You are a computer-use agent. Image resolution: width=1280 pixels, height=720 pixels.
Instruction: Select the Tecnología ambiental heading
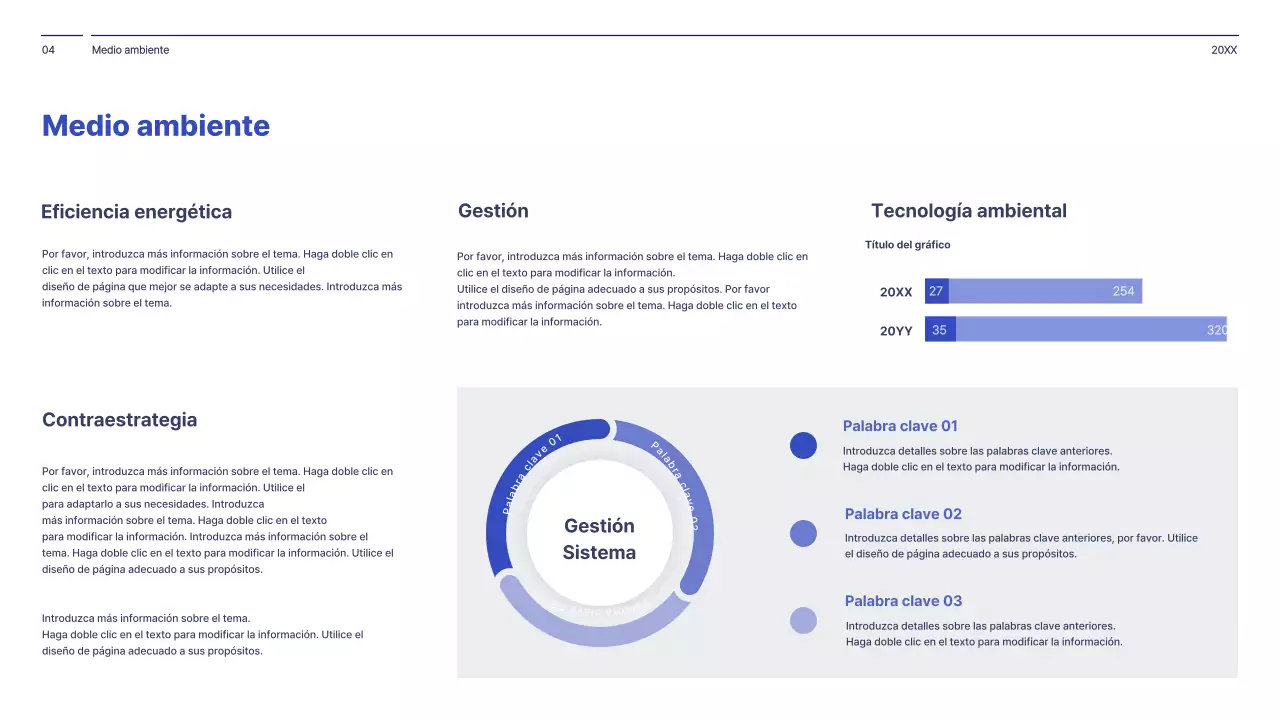click(x=968, y=211)
